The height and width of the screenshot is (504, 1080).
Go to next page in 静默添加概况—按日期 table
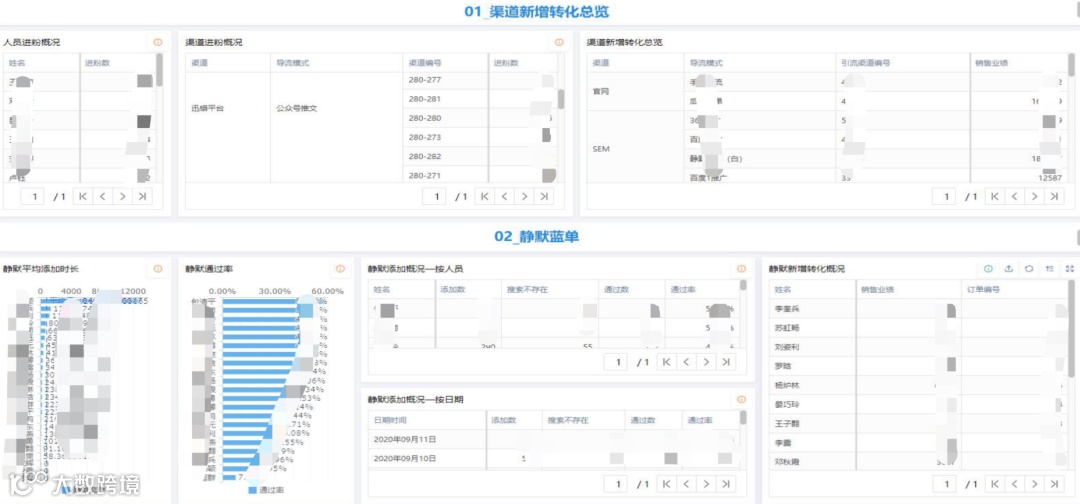coord(706,484)
